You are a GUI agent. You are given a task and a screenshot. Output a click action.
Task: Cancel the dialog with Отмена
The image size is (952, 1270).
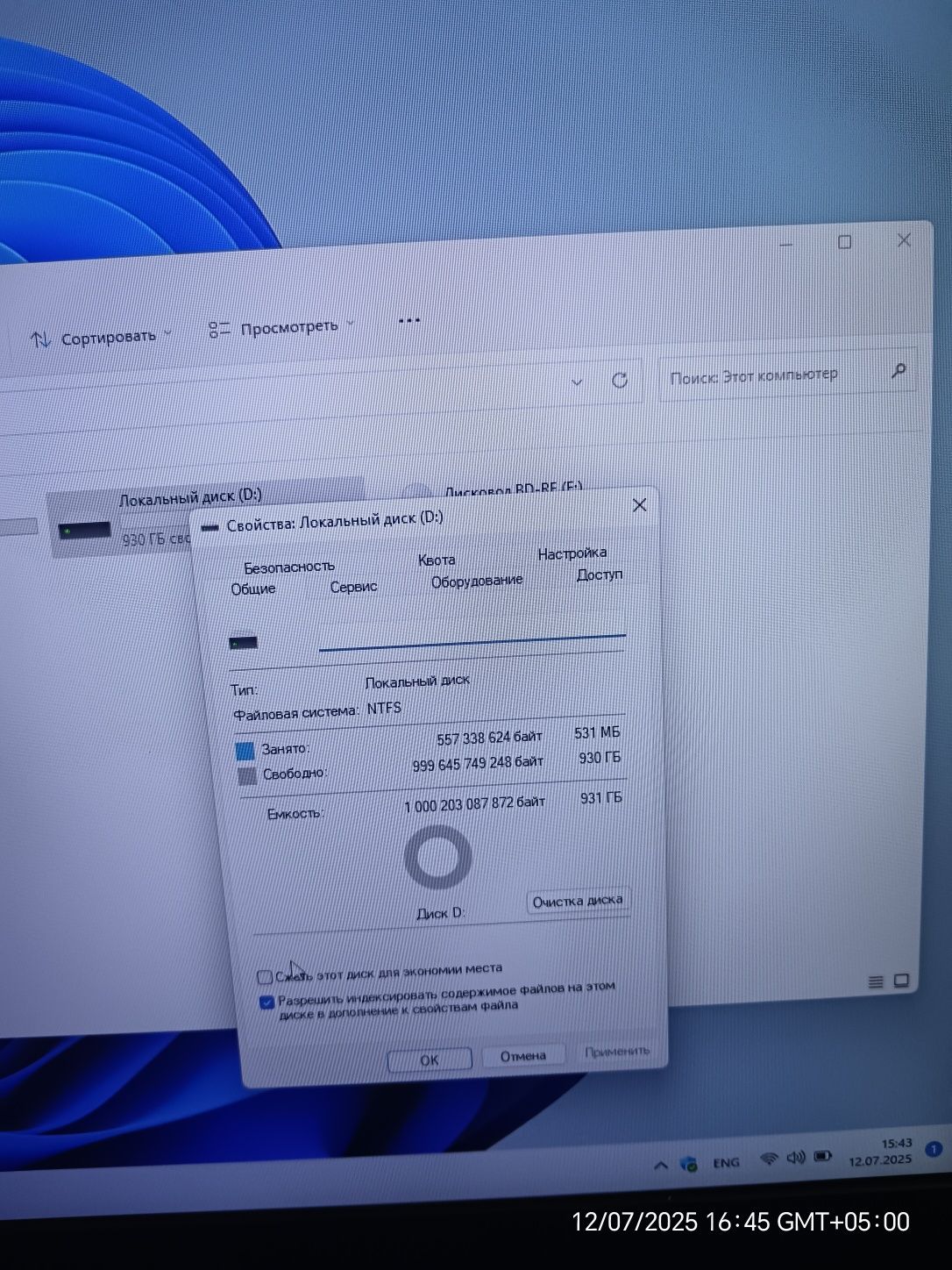click(x=522, y=1056)
